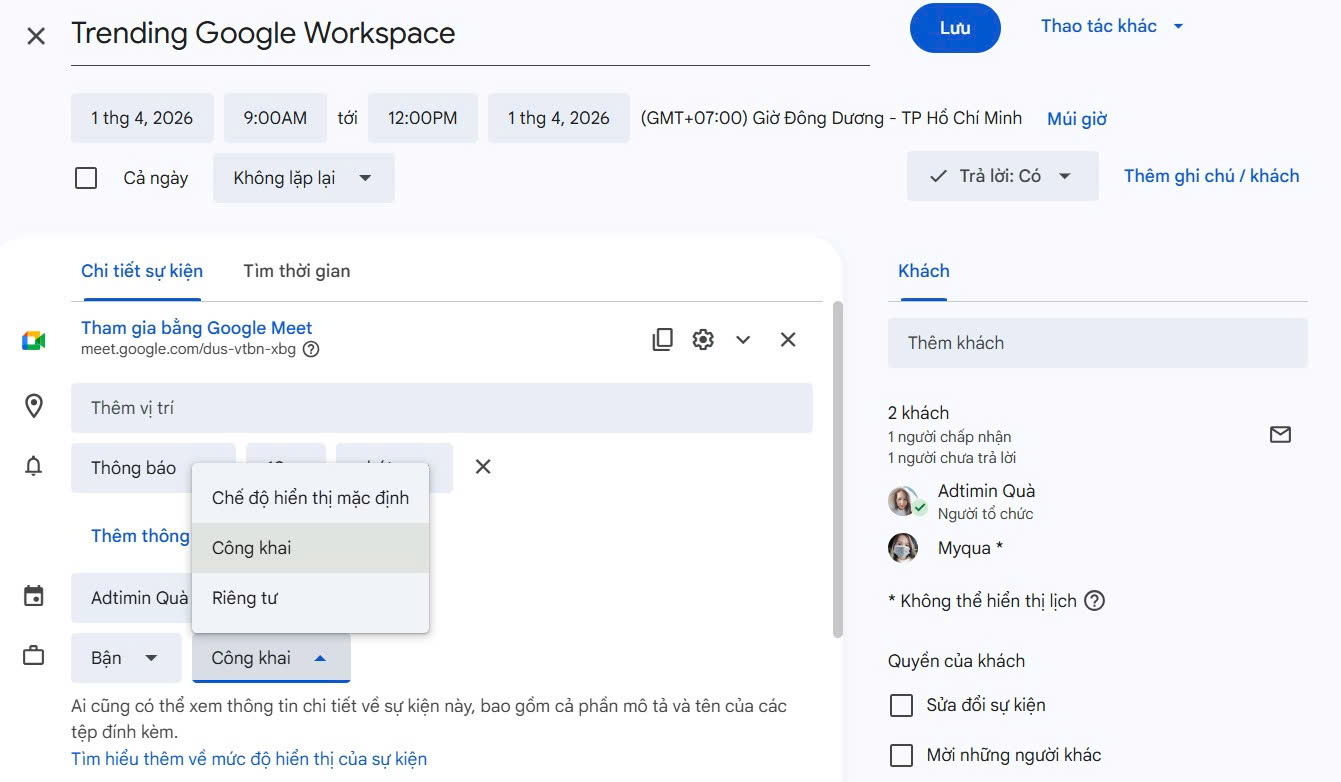
Task: Enable the Cả ngày all-day checkbox
Action: click(x=87, y=178)
